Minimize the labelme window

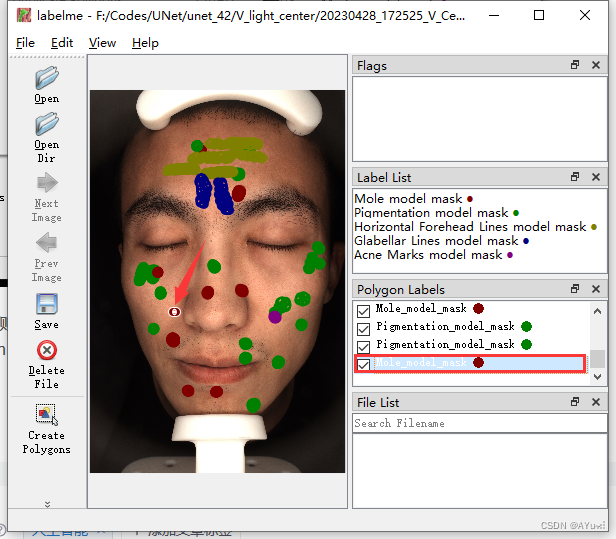click(494, 15)
